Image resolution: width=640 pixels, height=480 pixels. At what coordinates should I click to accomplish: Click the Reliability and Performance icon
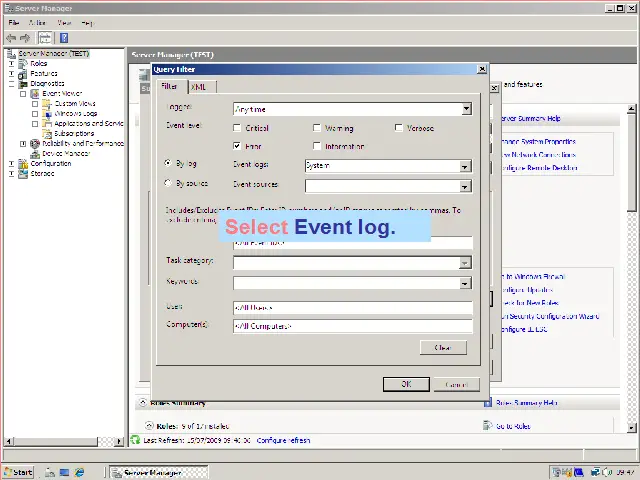coord(35,144)
